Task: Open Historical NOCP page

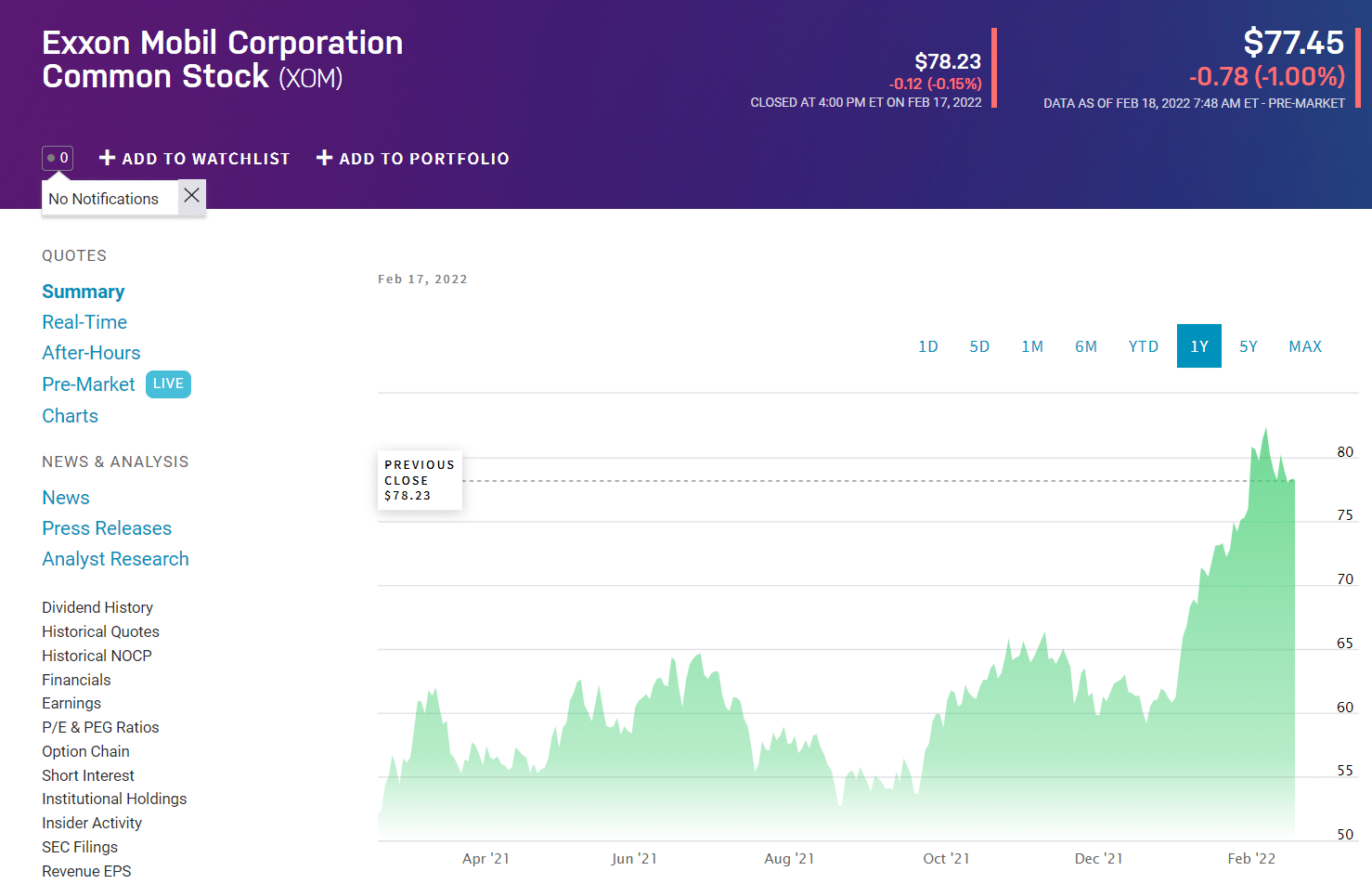Action: pos(97,656)
